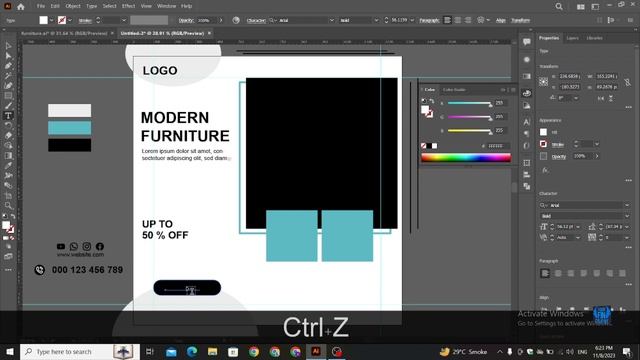Select the Zoom tool
The width and height of the screenshot is (640, 360).
coord(8,205)
